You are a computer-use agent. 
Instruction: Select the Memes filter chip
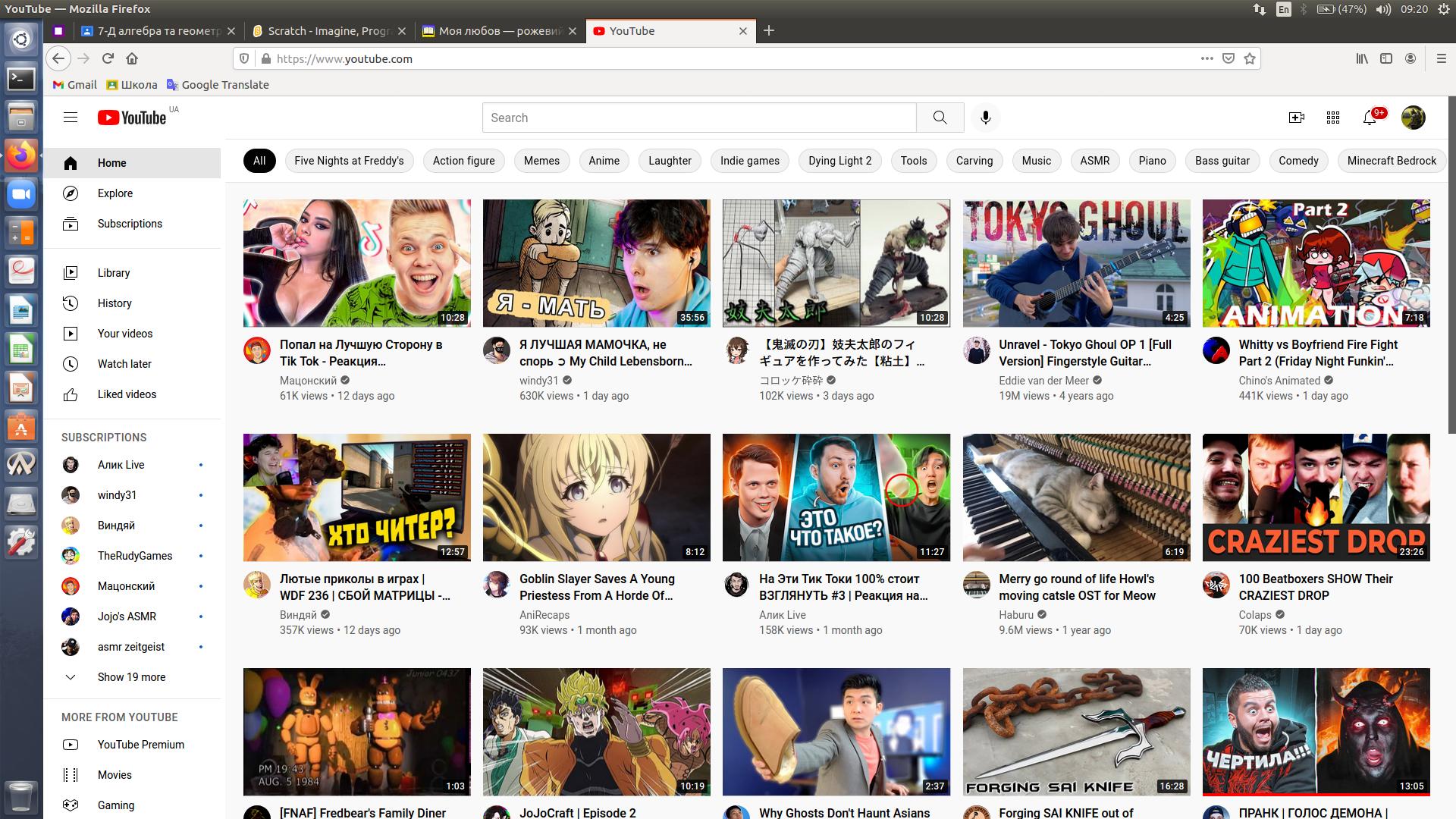[x=541, y=161]
